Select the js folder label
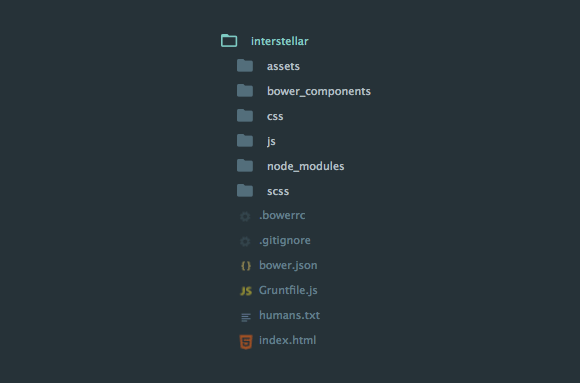The height and width of the screenshot is (383, 580). 271,141
